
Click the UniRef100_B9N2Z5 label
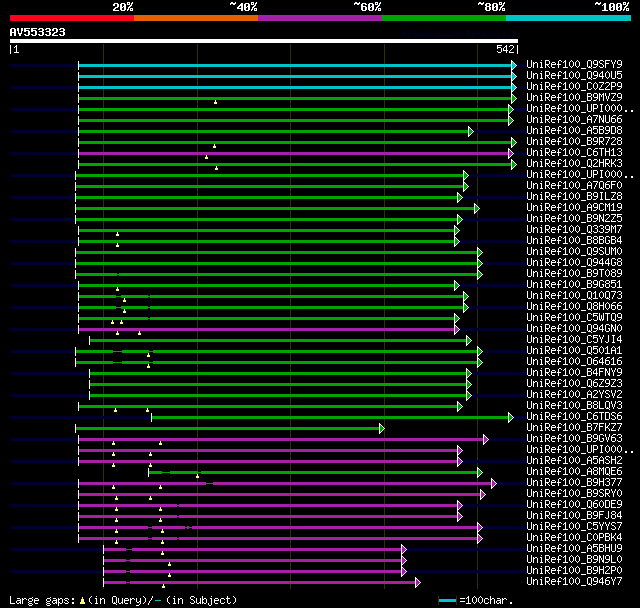tap(574, 219)
